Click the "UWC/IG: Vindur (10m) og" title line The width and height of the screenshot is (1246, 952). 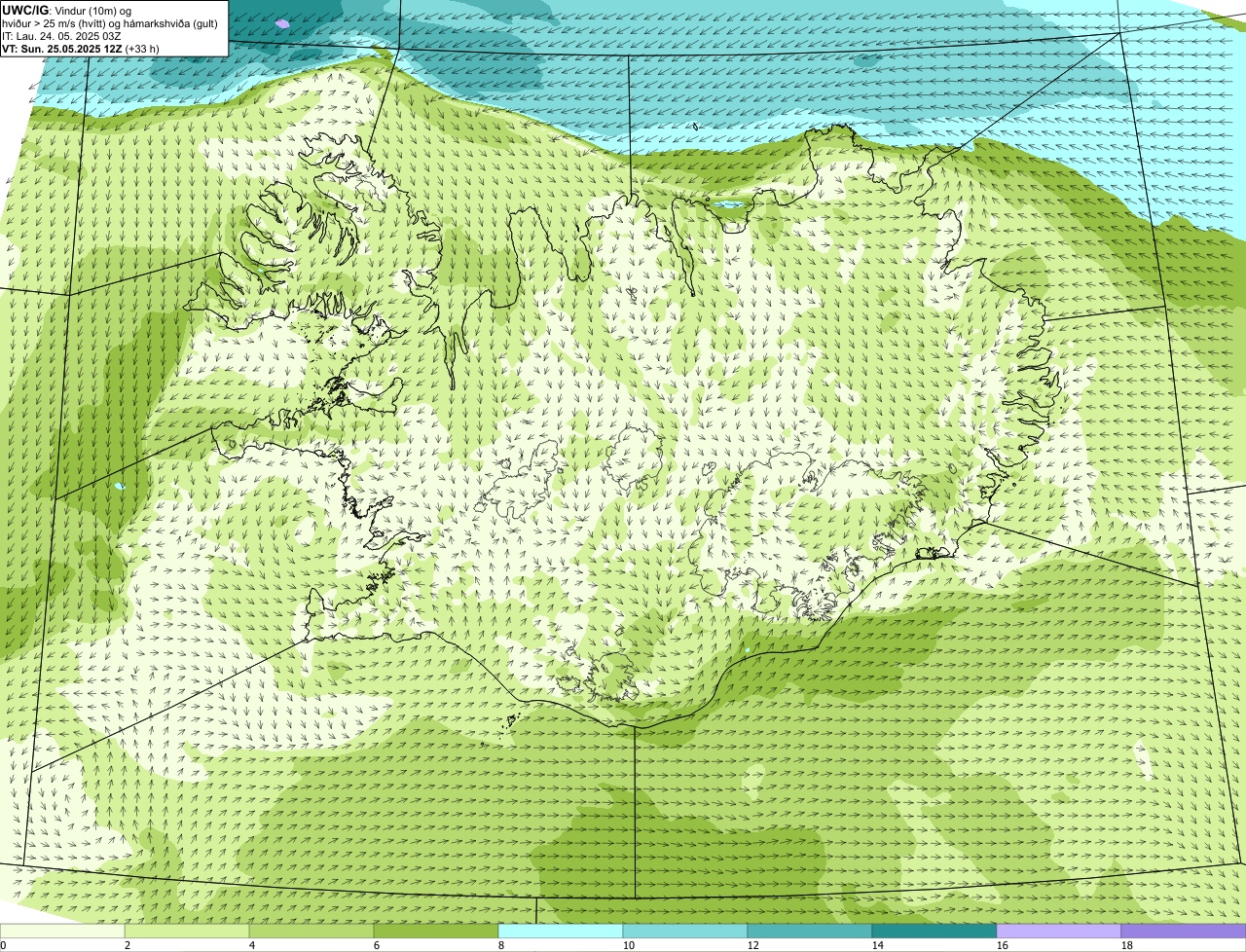coord(67,10)
